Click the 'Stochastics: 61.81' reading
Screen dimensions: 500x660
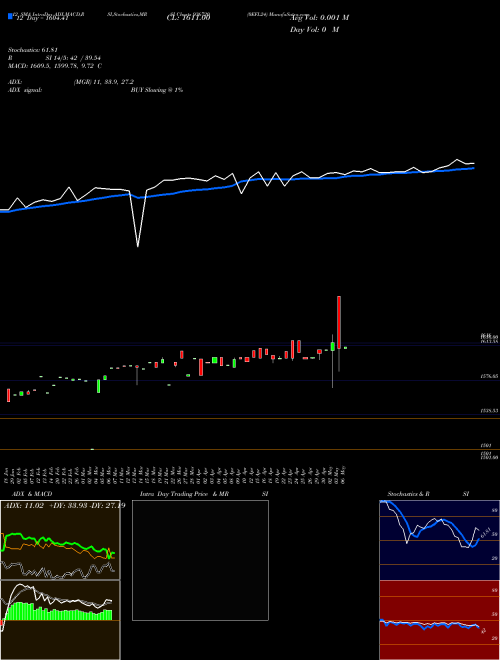pos(32,50)
